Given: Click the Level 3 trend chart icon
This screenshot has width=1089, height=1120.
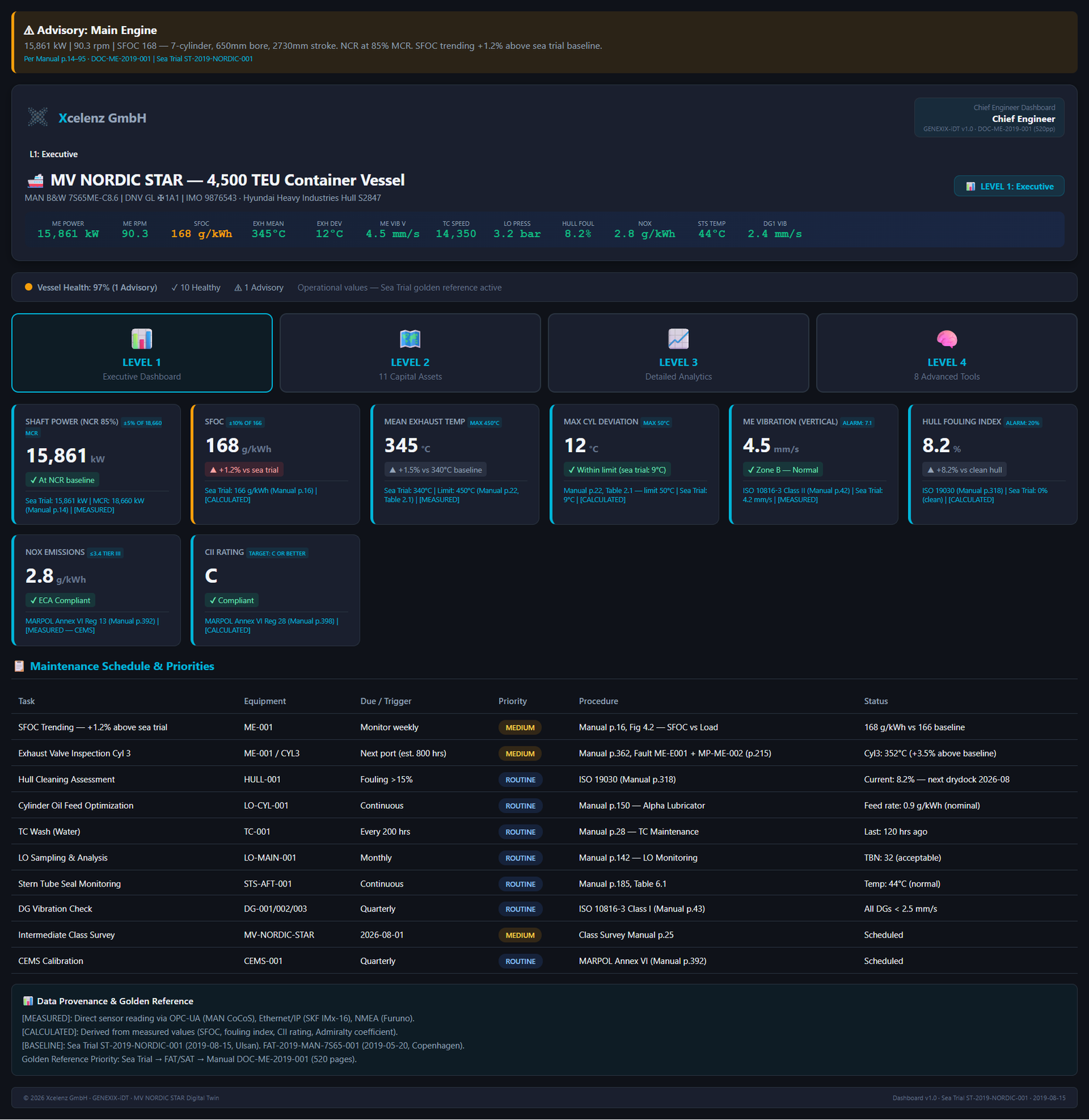Looking at the screenshot, I should coord(679,338).
